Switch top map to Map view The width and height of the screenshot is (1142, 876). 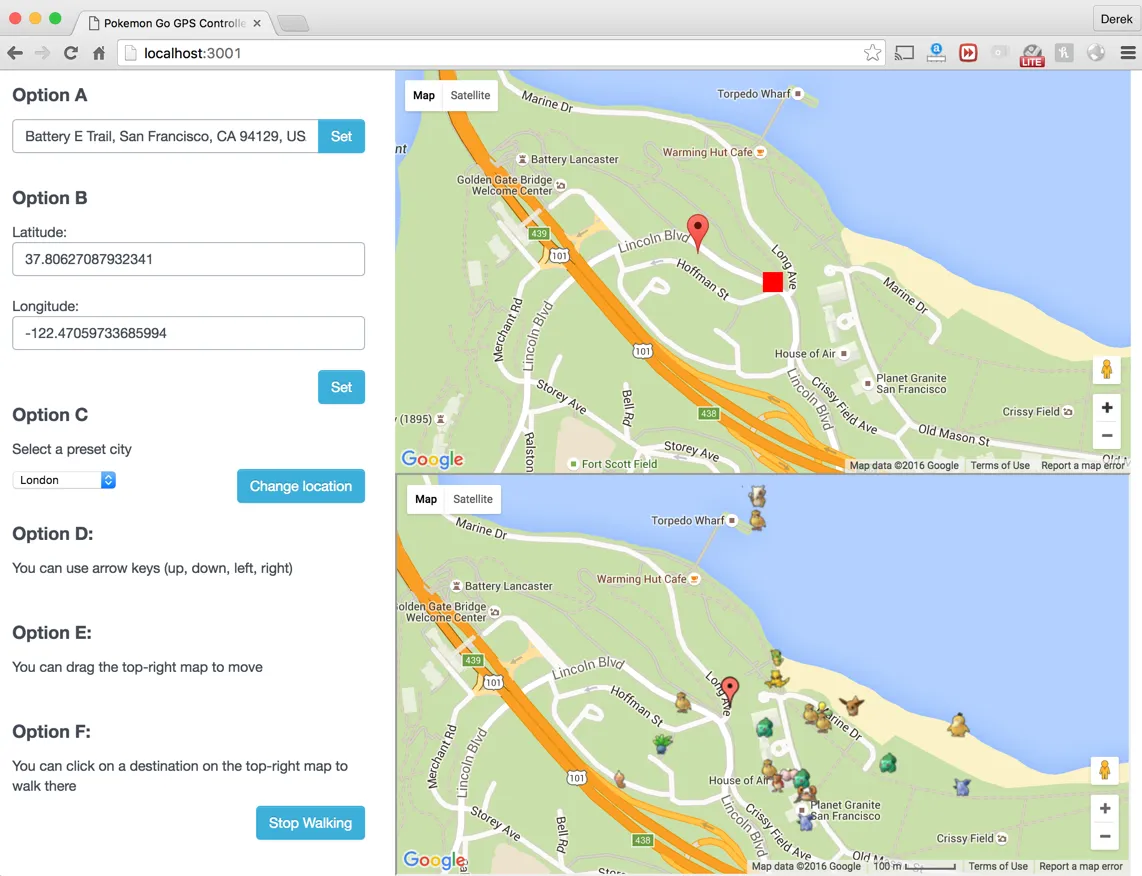(424, 95)
